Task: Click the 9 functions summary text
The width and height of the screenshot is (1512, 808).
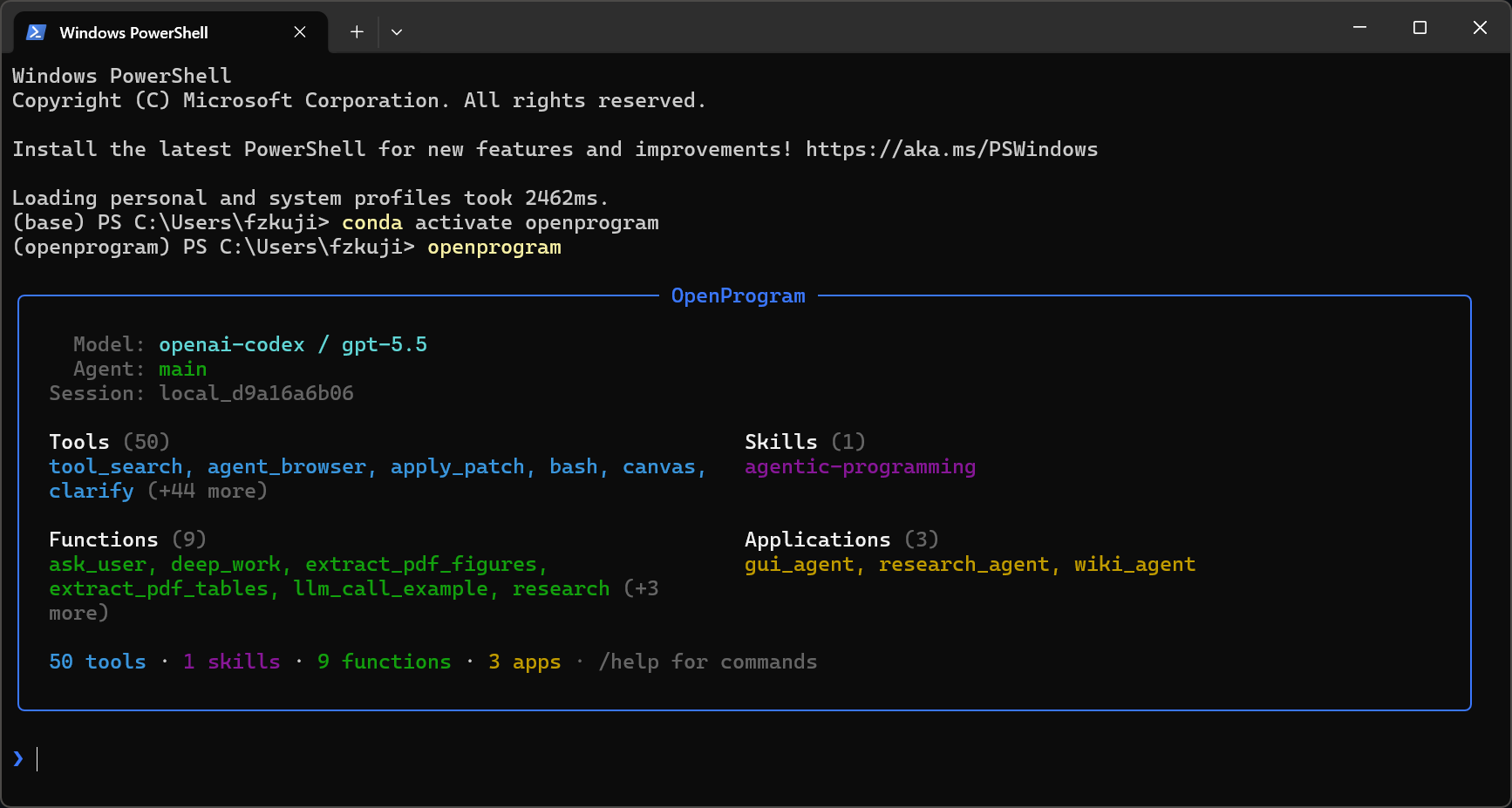Action: point(385,662)
